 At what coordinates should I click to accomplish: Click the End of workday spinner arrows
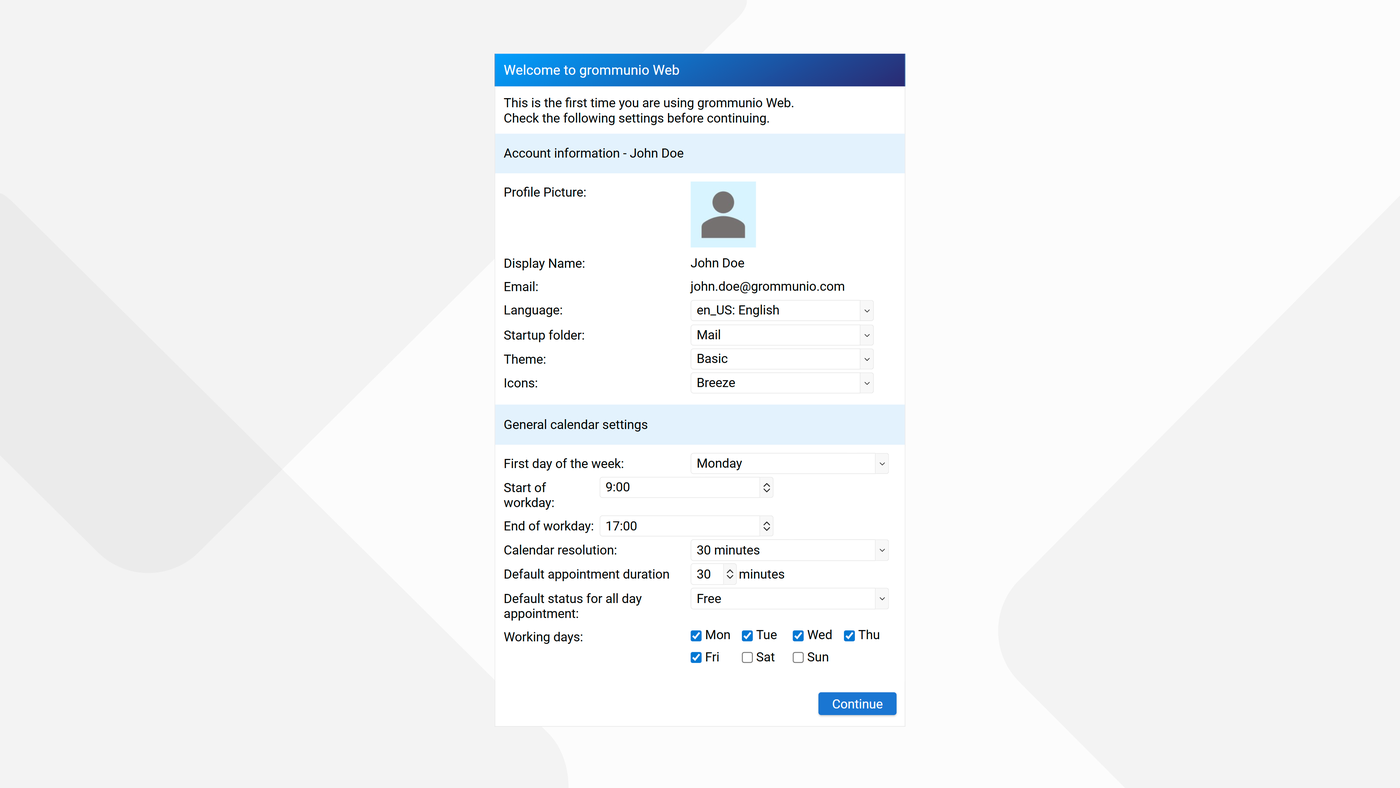coord(766,526)
